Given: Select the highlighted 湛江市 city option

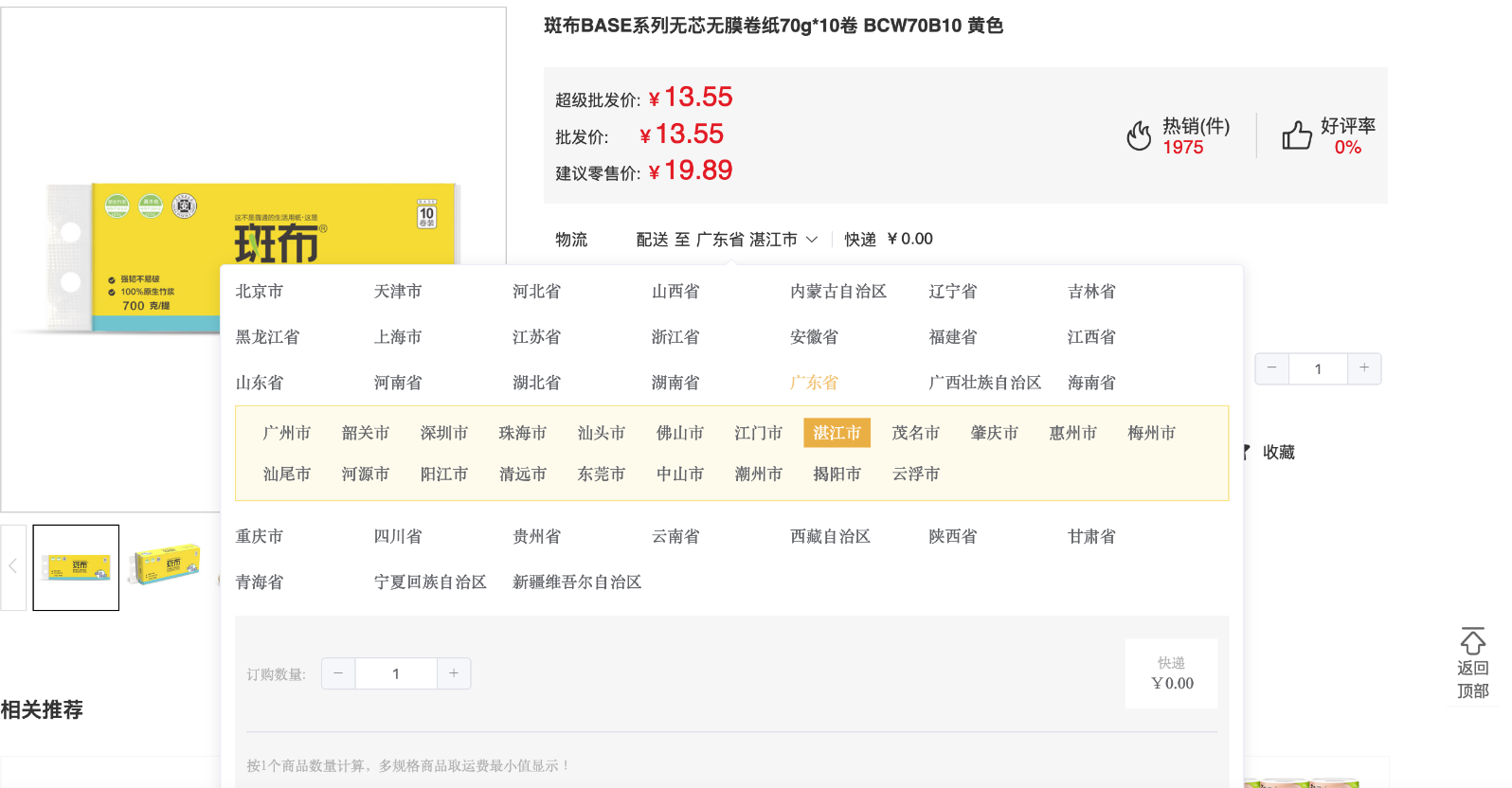Looking at the screenshot, I should (x=837, y=433).
